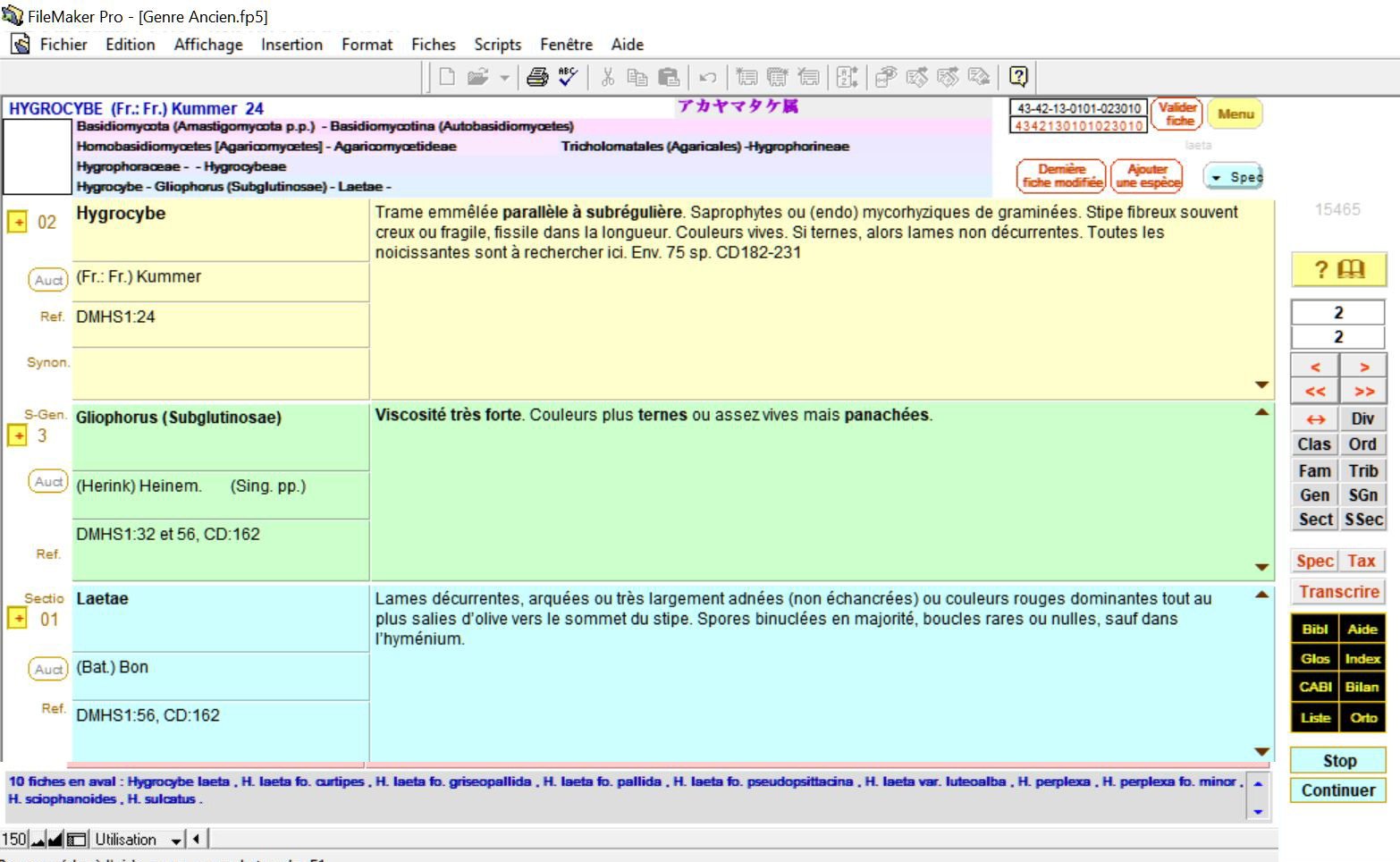Click the second arrow icon before FileMaker Help icon
1400x862 pixels.
[x=948, y=77]
